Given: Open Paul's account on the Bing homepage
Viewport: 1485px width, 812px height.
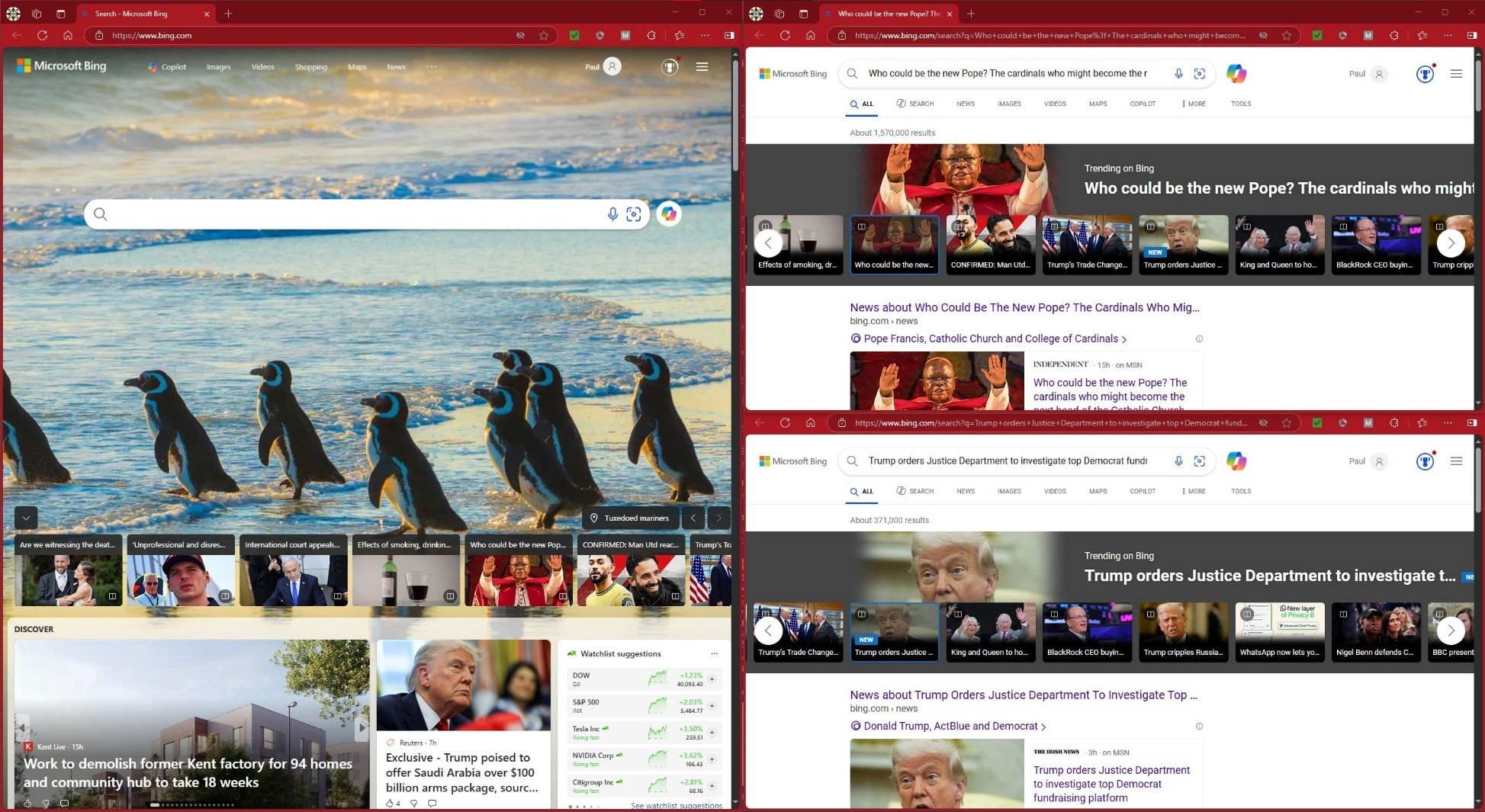Looking at the screenshot, I should [x=603, y=66].
